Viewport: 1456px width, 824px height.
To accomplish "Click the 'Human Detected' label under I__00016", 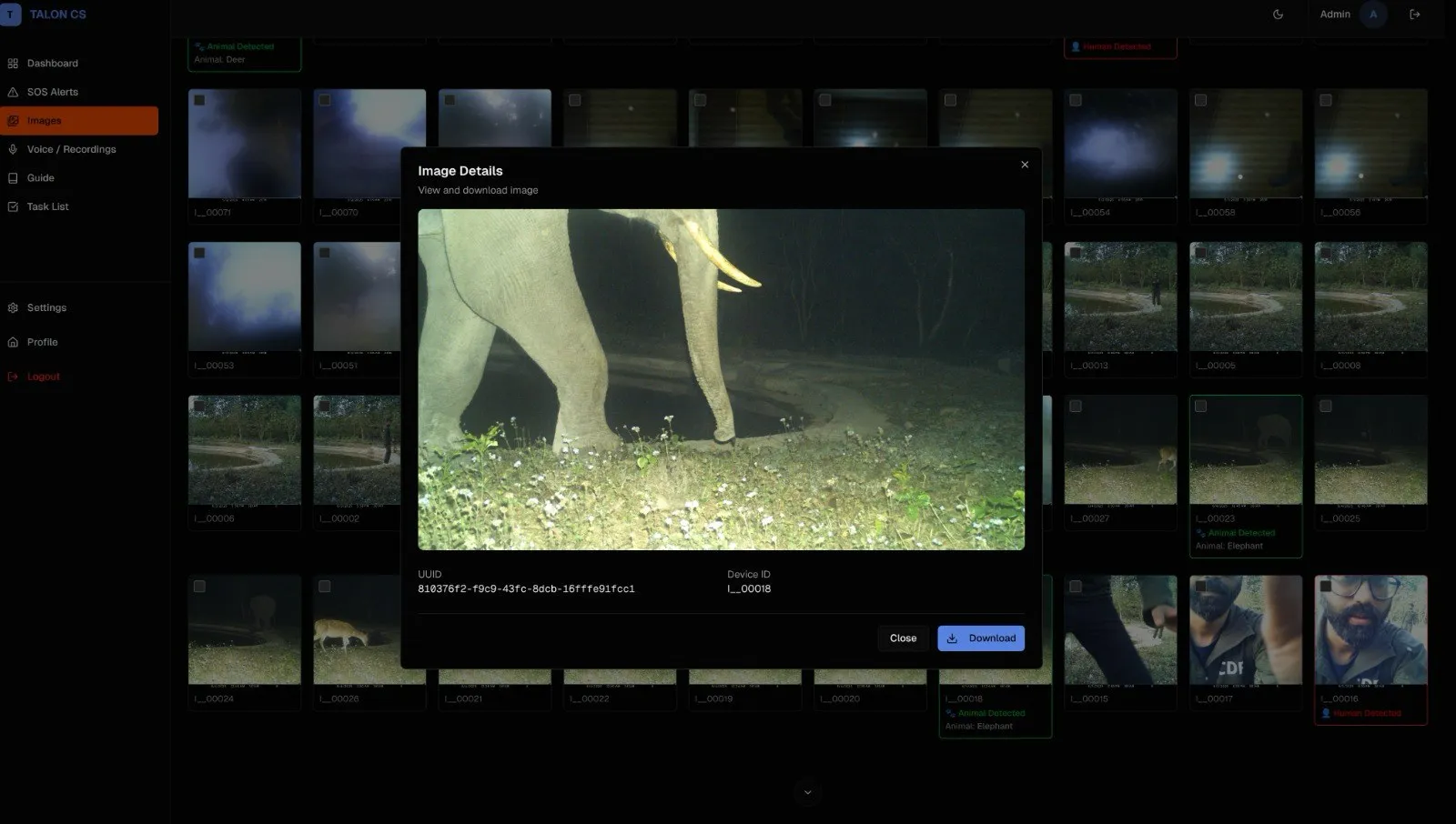I will coord(1367,713).
